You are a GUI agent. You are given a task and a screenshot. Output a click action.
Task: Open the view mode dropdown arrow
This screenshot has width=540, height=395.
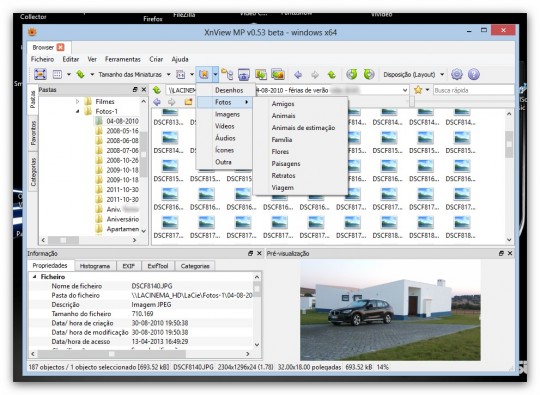(x=69, y=74)
